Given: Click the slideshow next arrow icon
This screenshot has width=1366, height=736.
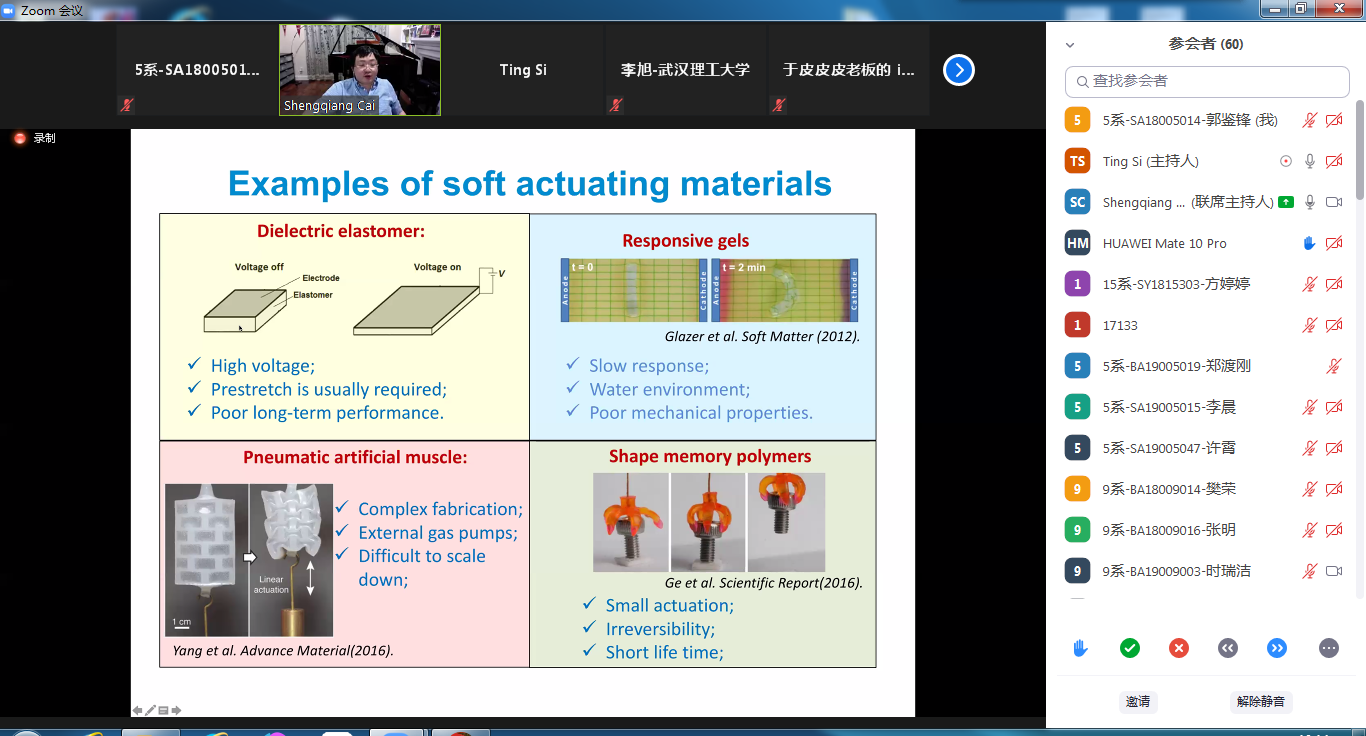Looking at the screenshot, I should pos(177,710).
